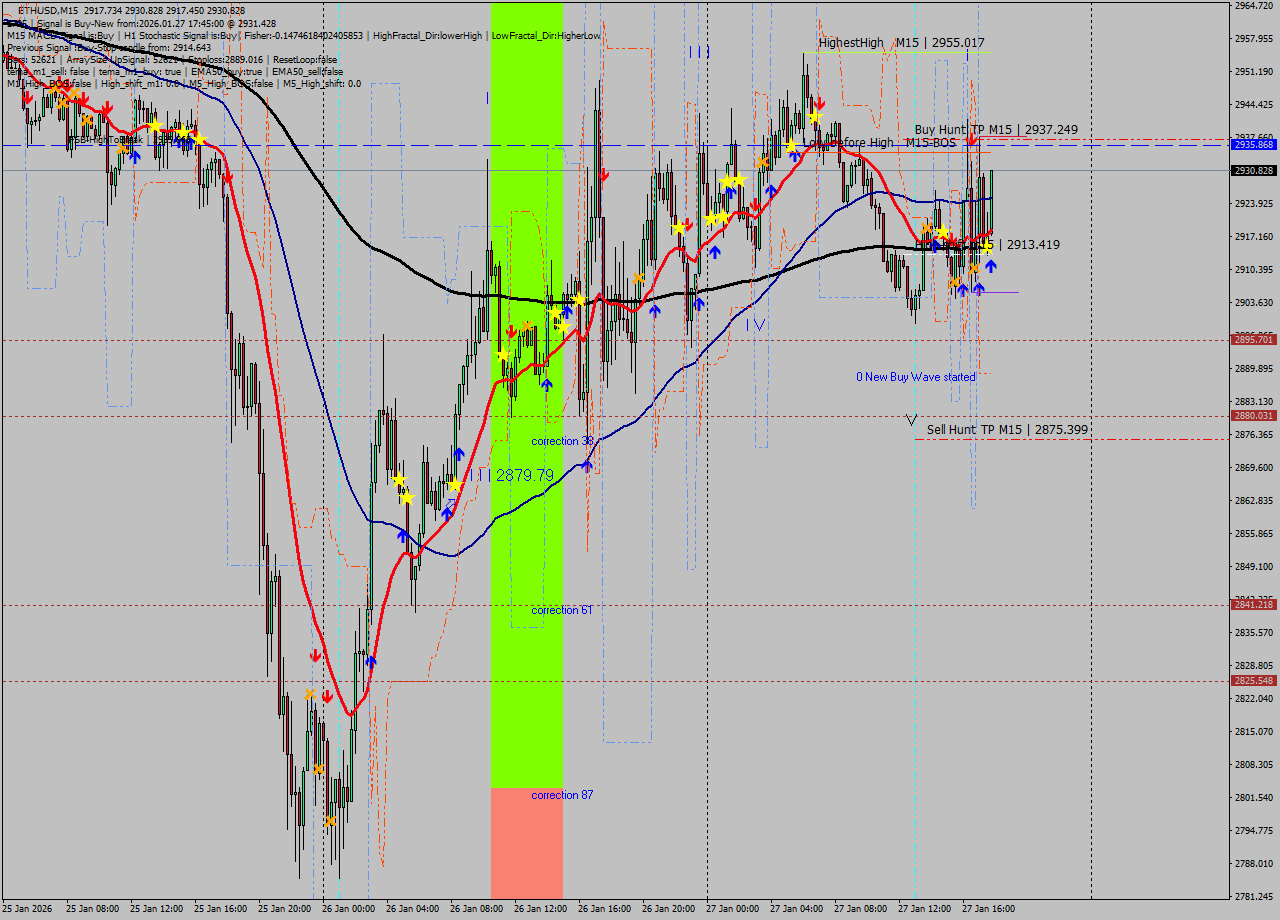
Task: Click the red 2841.218 price level tag
Action: [x=1253, y=605]
